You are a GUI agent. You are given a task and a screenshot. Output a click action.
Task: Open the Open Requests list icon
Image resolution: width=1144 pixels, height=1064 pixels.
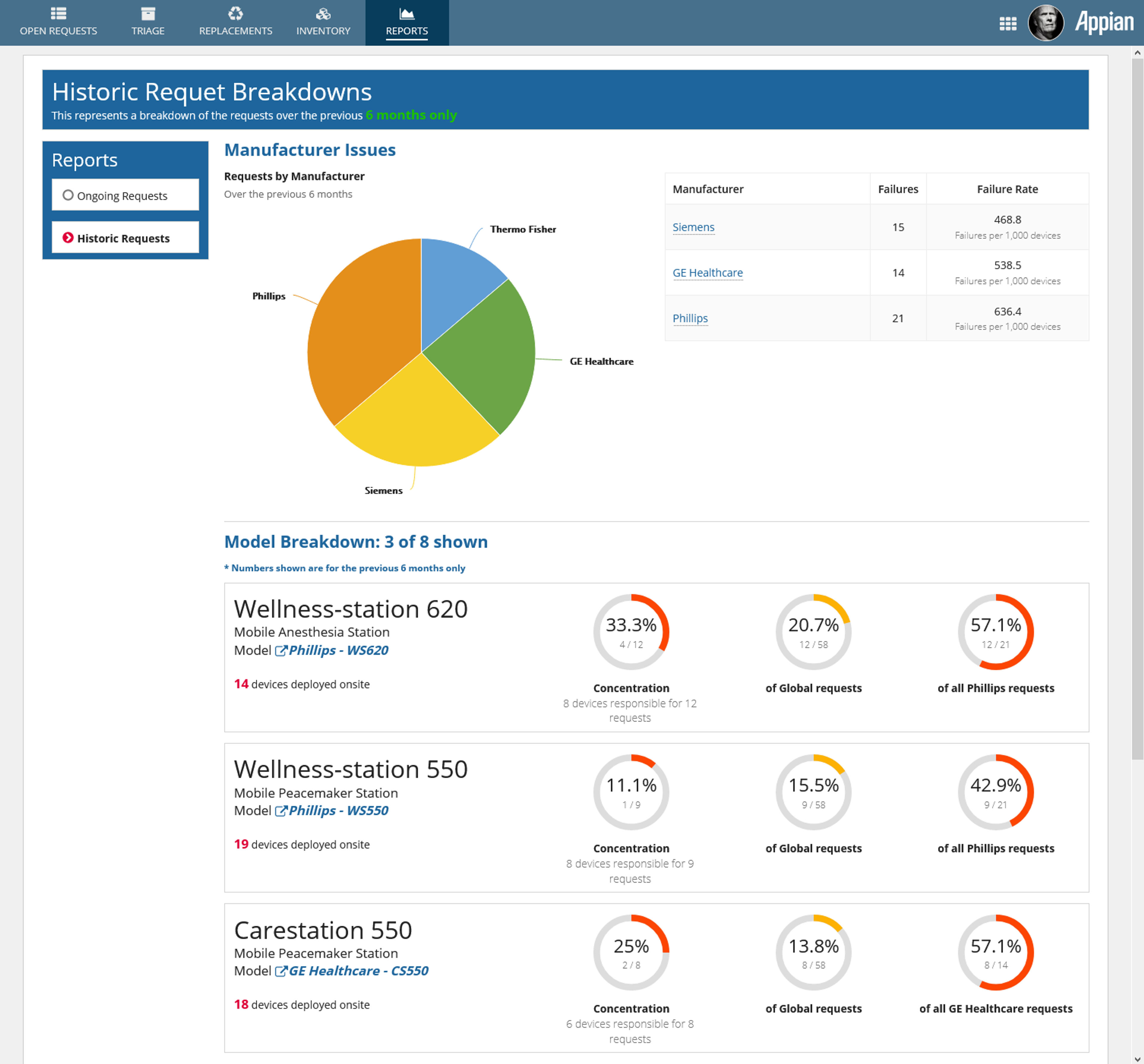coord(58,13)
